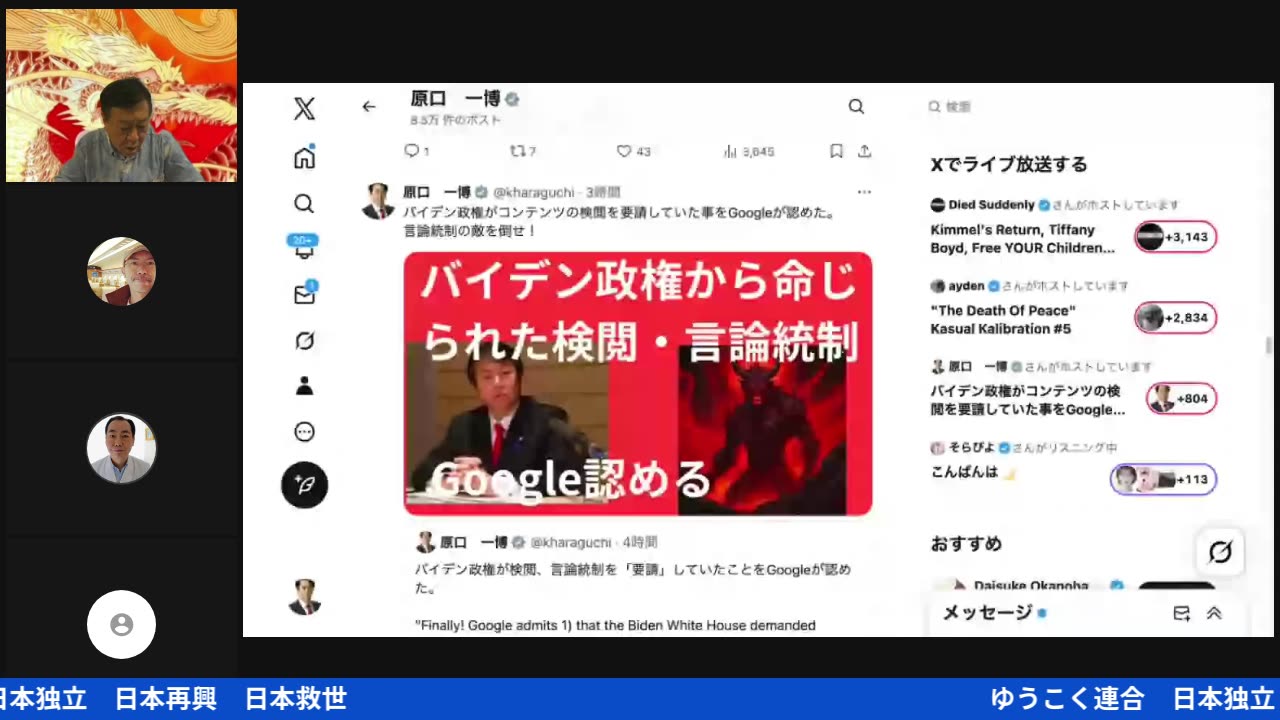
Task: Repost the post showing 7 reposts
Action: 523,151
